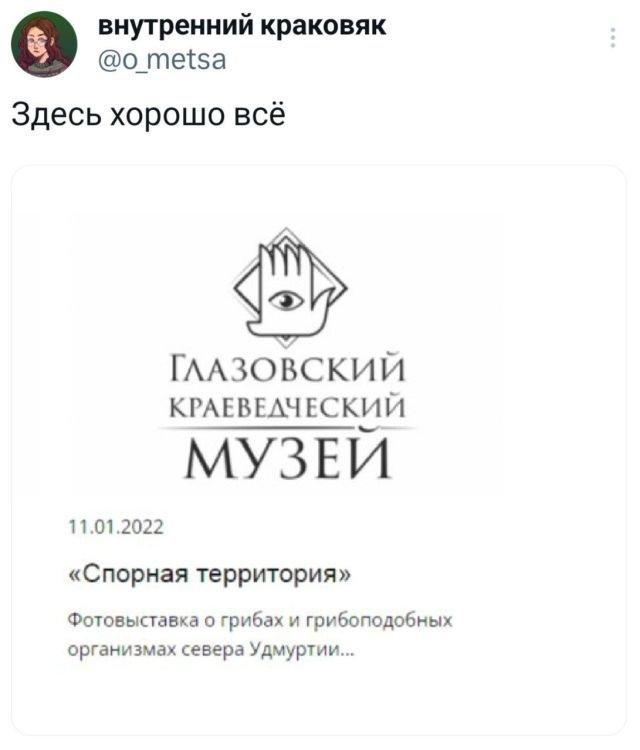The width and height of the screenshot is (640, 750).
Task: Click the author's profile avatar
Action: coord(44,44)
